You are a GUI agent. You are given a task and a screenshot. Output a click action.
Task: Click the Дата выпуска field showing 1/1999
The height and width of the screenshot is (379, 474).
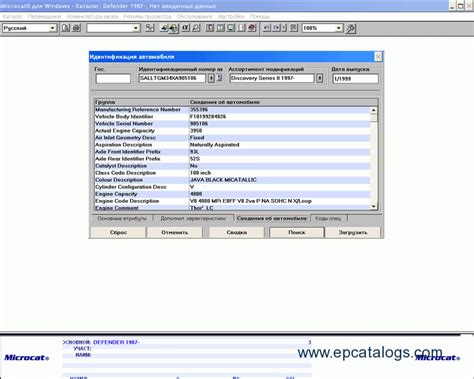(x=355, y=79)
